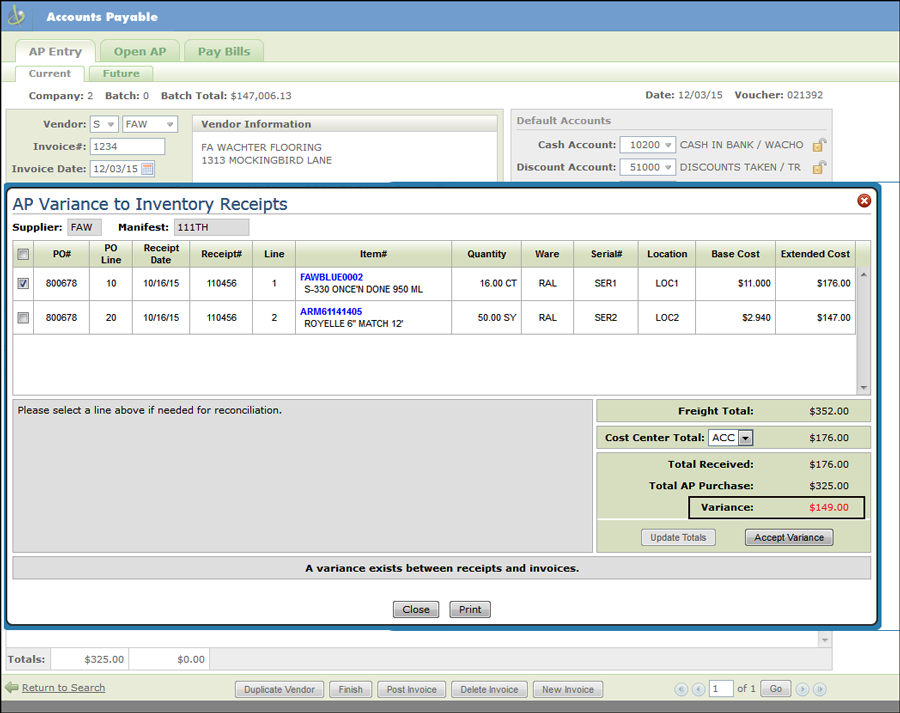This screenshot has width=900, height=713.
Task: Expand the Cash Account 10200 dropdown
Action: 666,145
